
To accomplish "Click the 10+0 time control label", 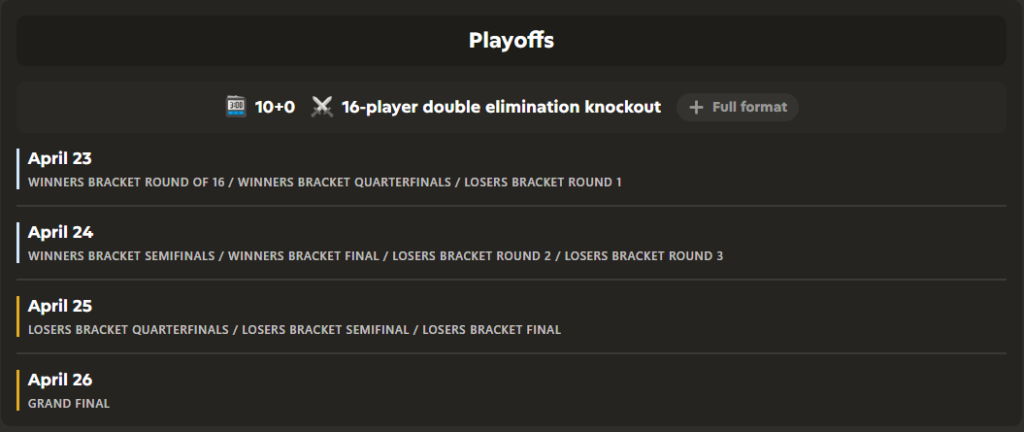I will (275, 106).
